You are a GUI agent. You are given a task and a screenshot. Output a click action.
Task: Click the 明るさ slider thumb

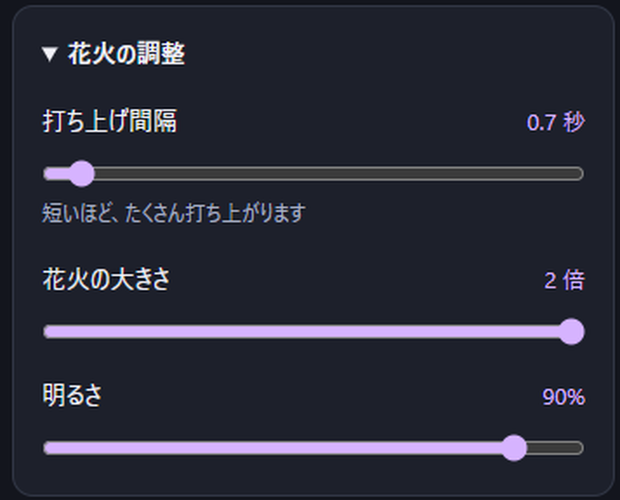(514, 448)
